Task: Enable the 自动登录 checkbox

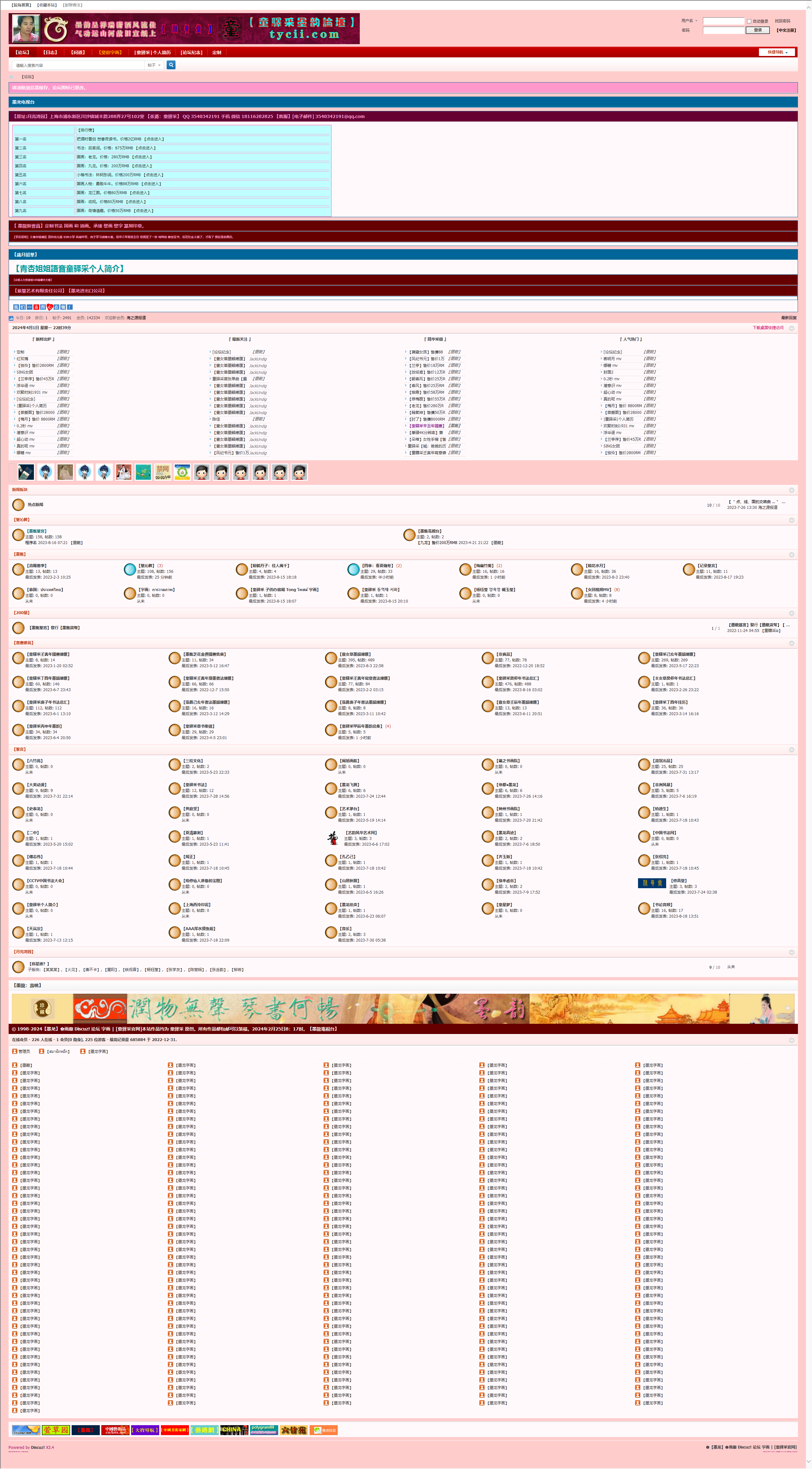Action: (x=749, y=21)
